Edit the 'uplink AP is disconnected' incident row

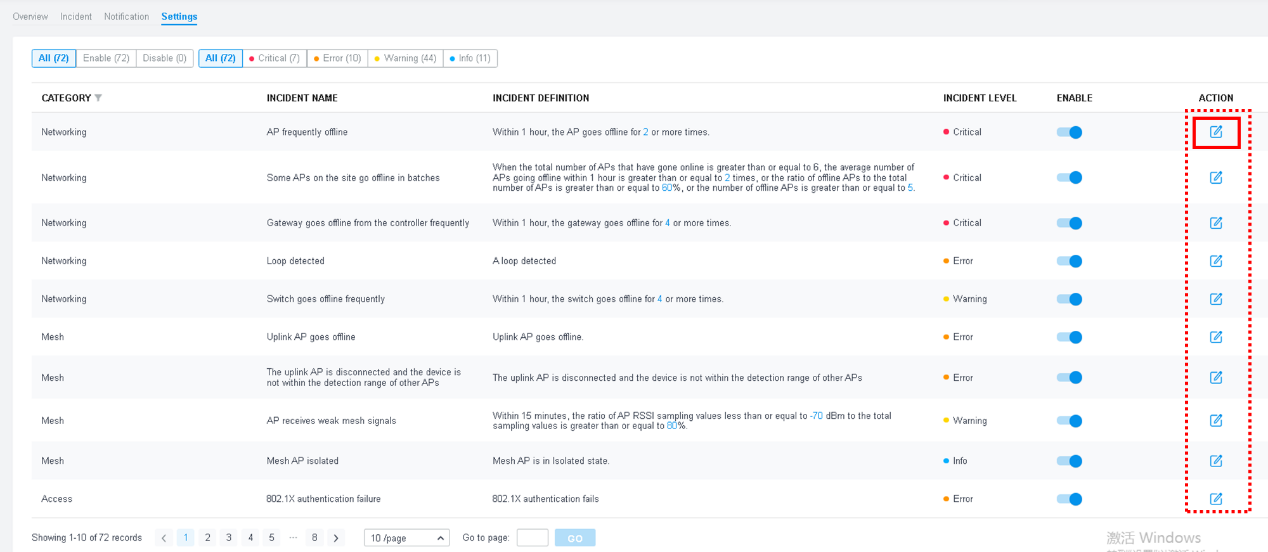(1216, 377)
